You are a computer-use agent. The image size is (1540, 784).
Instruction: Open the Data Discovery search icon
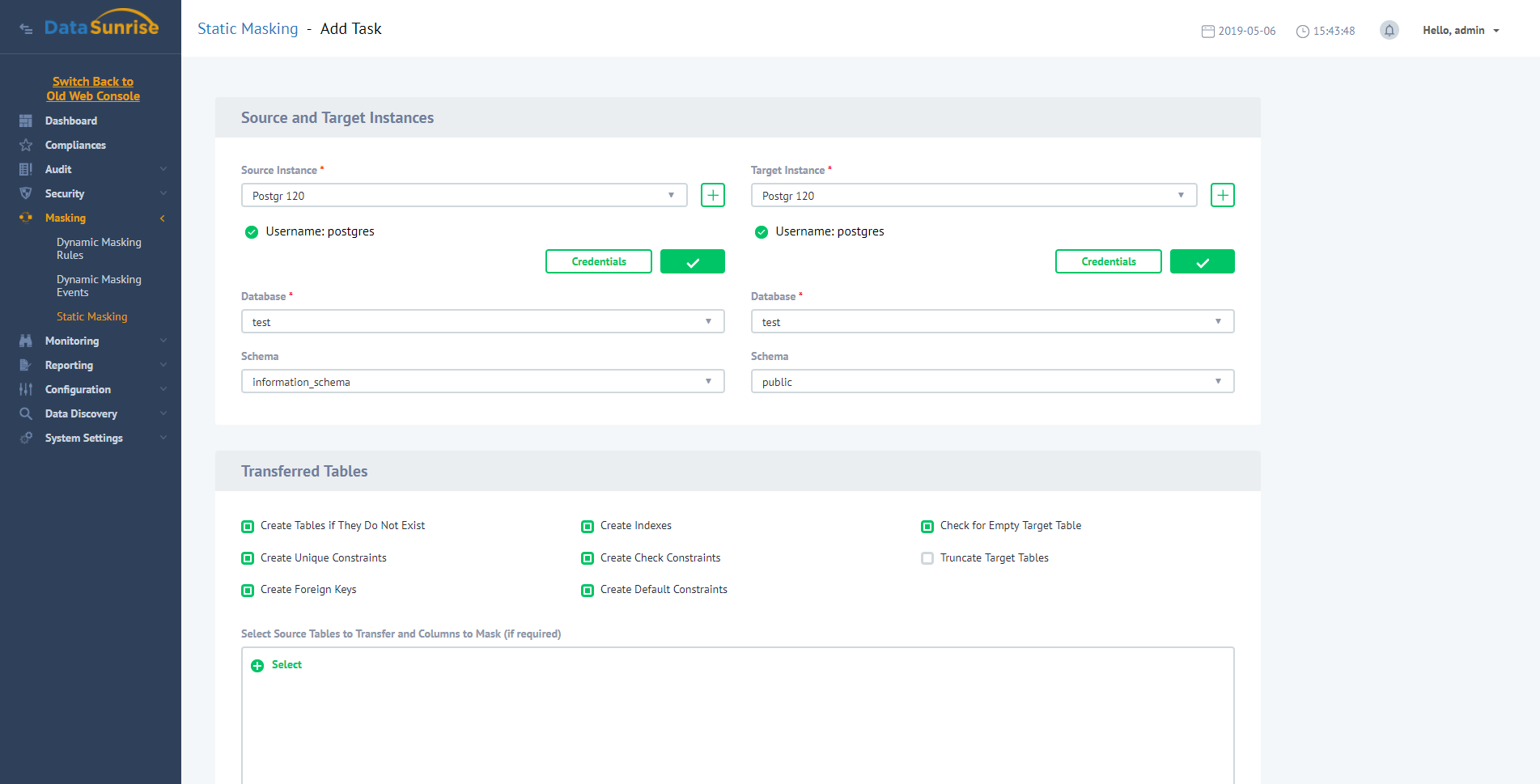(26, 413)
